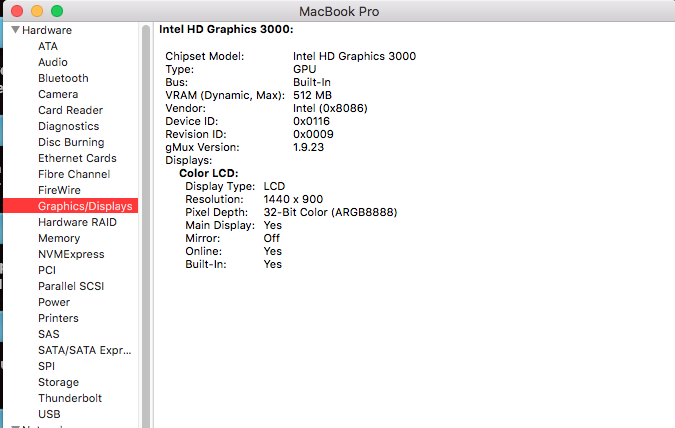
Task: Open the Diagnostics entry
Action: click(x=68, y=126)
